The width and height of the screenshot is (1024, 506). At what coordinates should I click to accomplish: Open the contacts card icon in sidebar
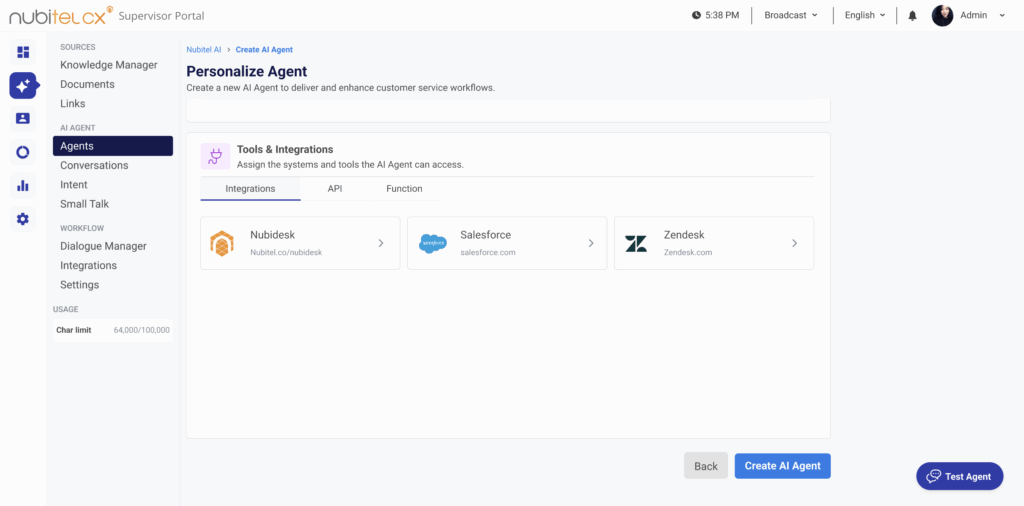(23, 118)
